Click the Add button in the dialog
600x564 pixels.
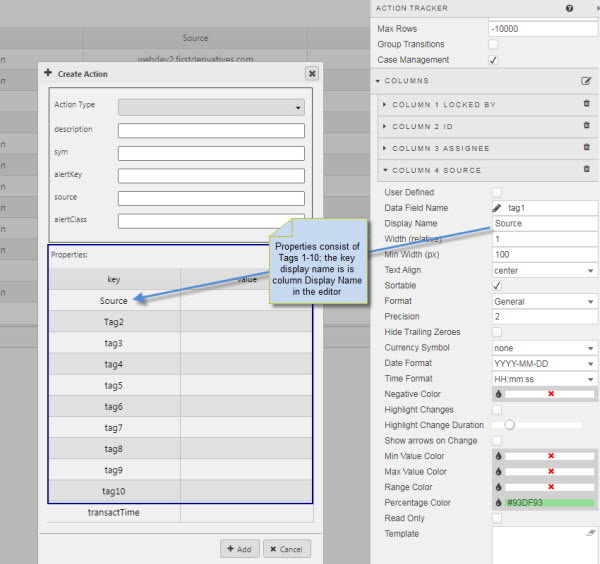click(240, 549)
